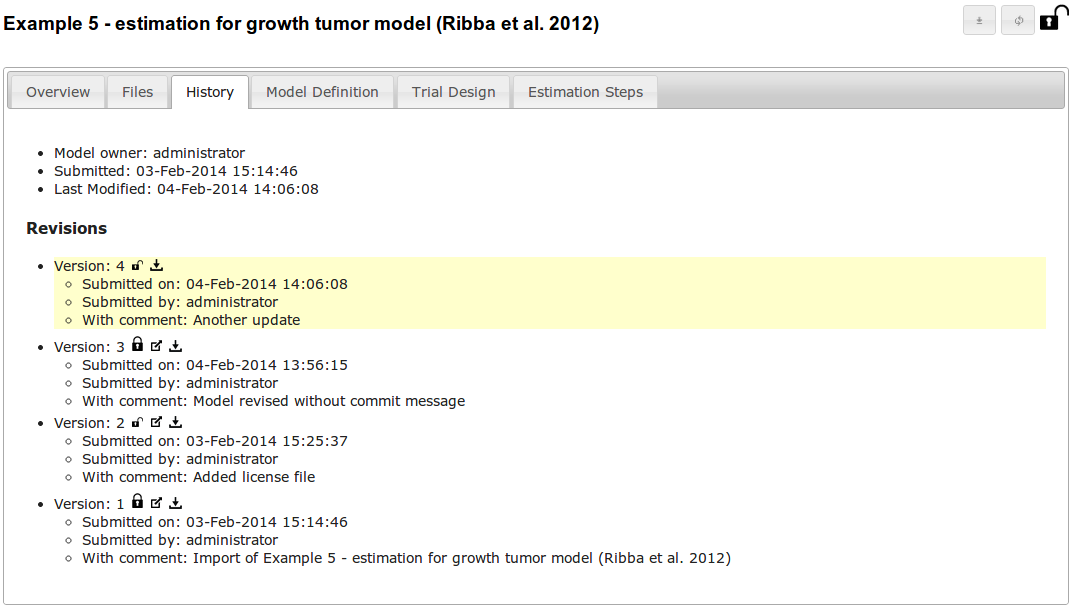Download the Version 3 revision archive
This screenshot has width=1080, height=610.
(175, 345)
